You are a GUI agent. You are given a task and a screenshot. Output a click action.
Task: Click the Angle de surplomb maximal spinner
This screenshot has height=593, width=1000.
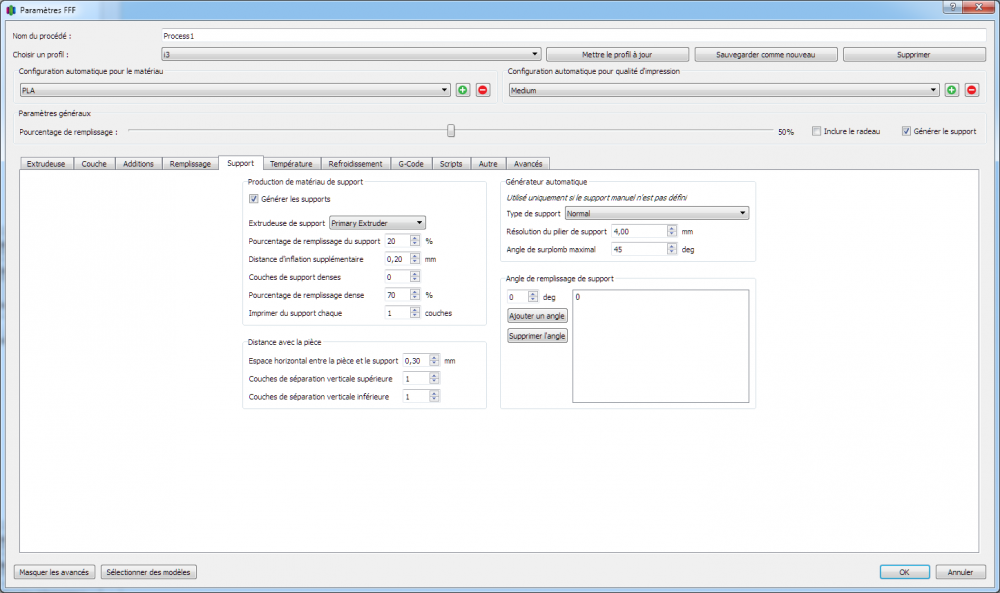[643, 249]
